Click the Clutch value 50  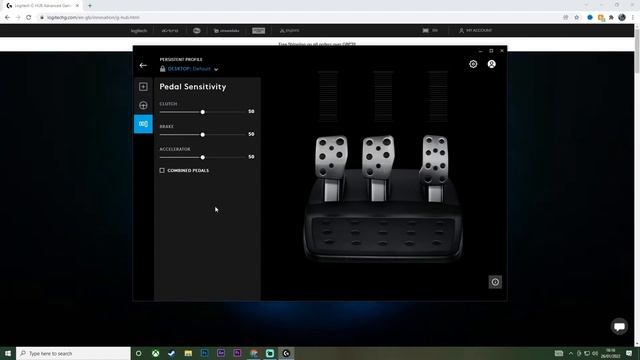click(x=251, y=111)
